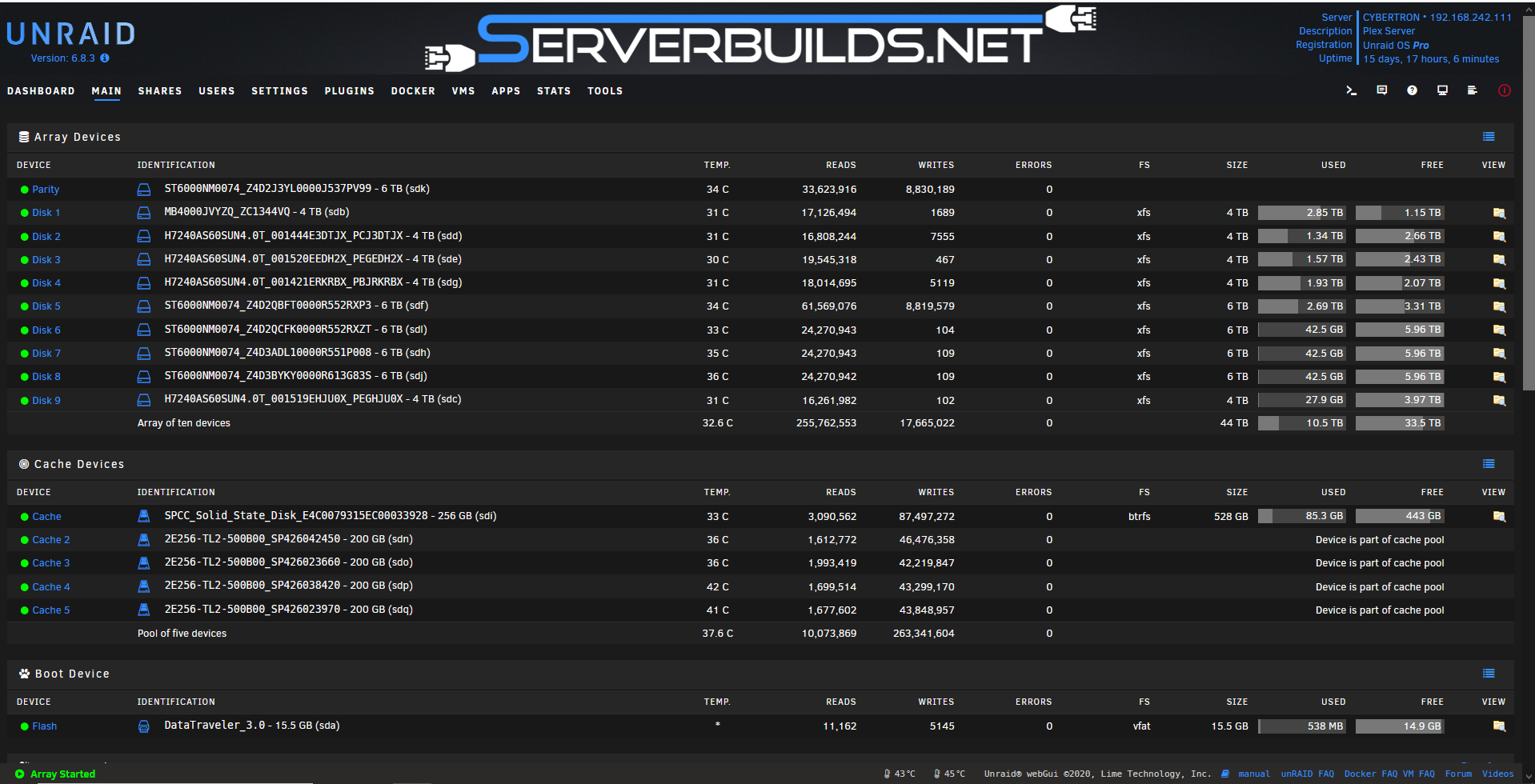Browse Disk 1 contents via folder icon
Viewport: 1535px width, 784px height.
1499,213
